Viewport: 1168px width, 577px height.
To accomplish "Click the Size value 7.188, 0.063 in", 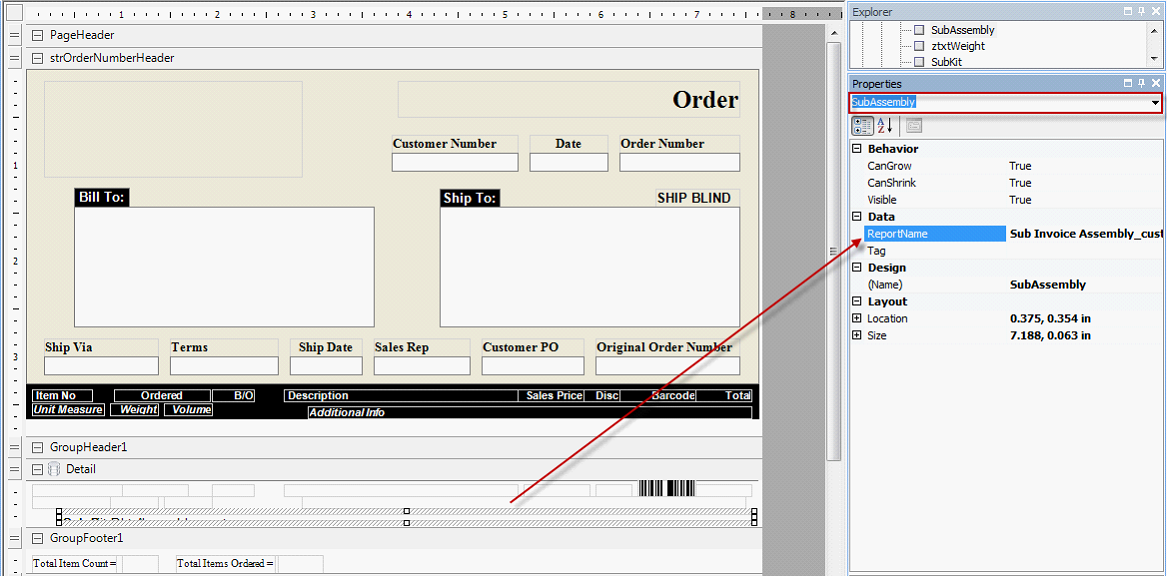I will click(1050, 336).
